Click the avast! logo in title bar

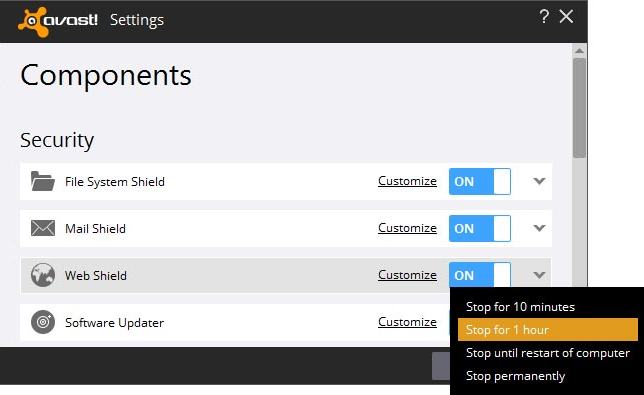pos(58,21)
